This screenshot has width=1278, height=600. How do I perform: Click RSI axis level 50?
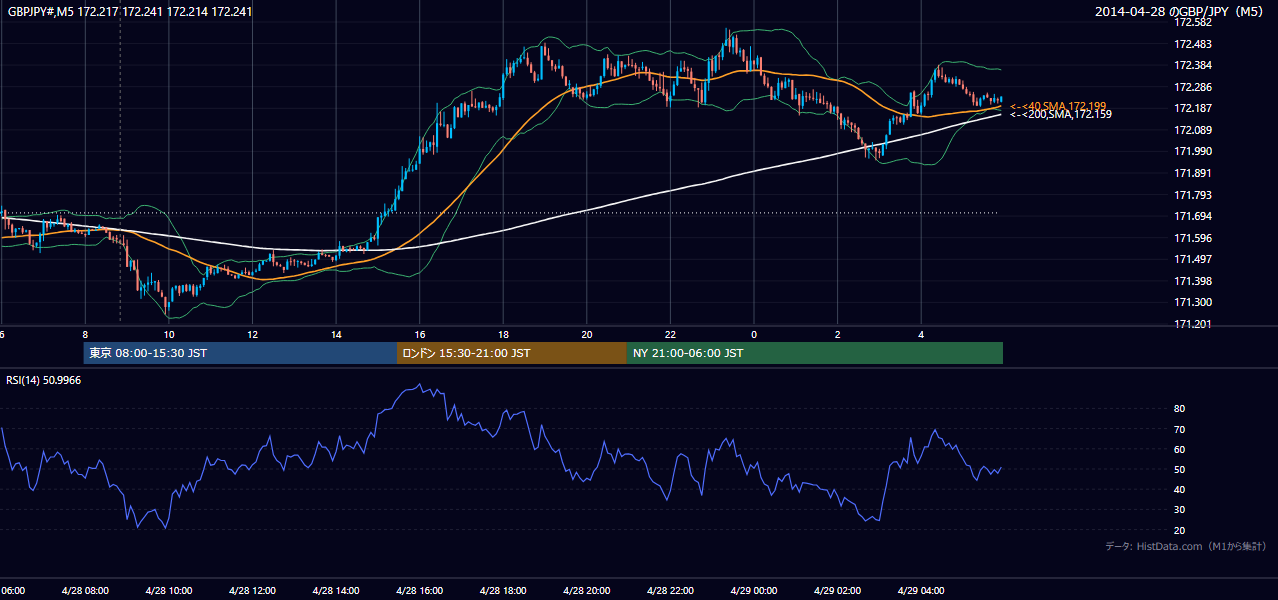tap(1180, 469)
